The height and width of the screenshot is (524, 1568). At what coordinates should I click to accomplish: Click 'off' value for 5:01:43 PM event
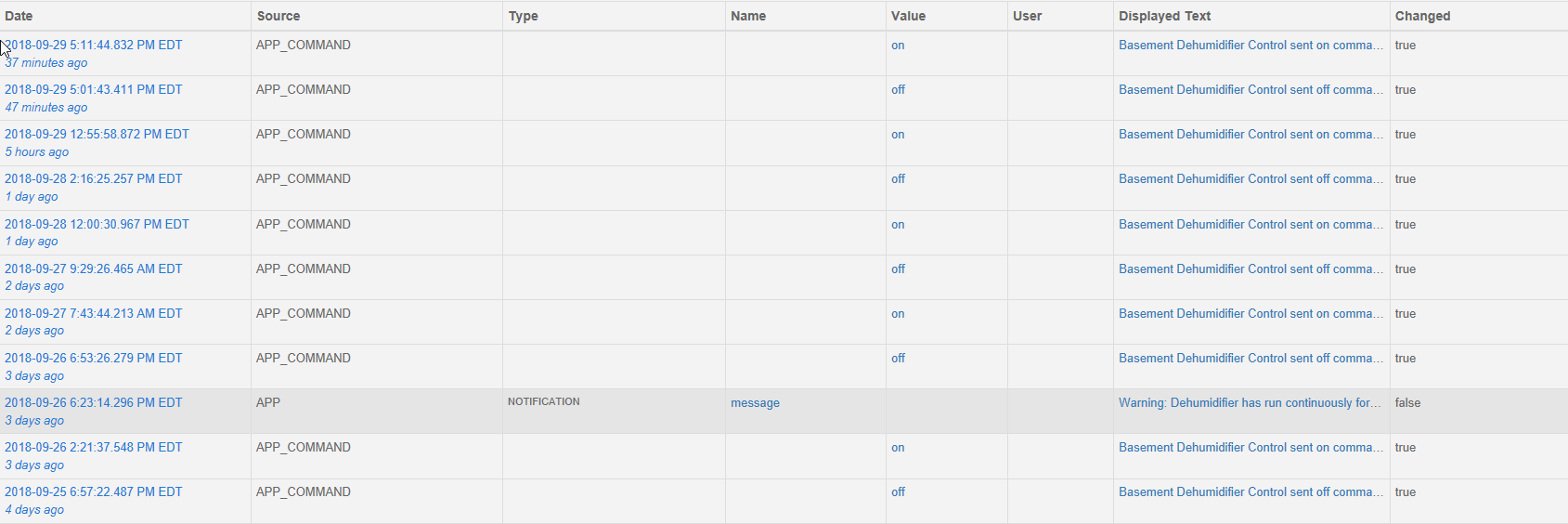pos(898,89)
